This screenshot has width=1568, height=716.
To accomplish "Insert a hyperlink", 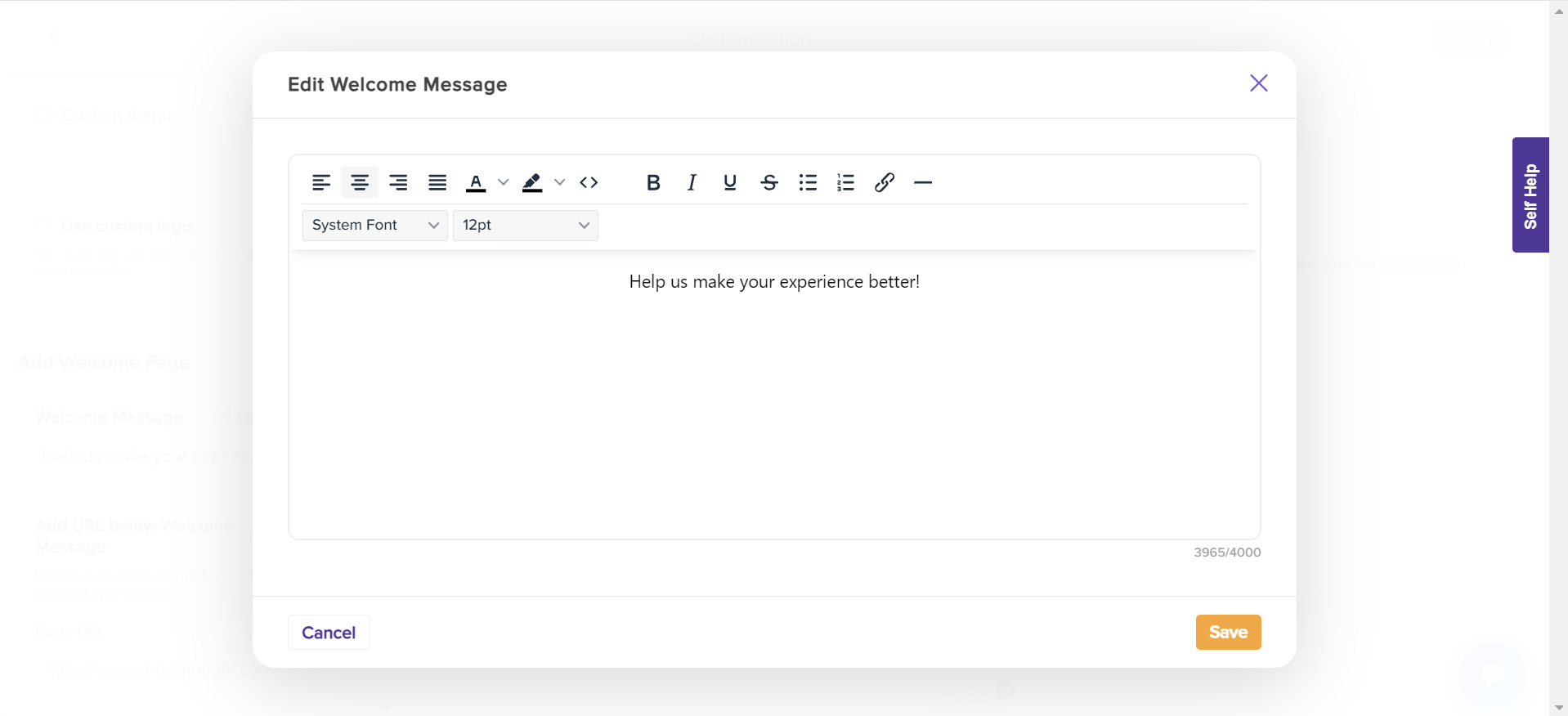I will click(x=885, y=182).
